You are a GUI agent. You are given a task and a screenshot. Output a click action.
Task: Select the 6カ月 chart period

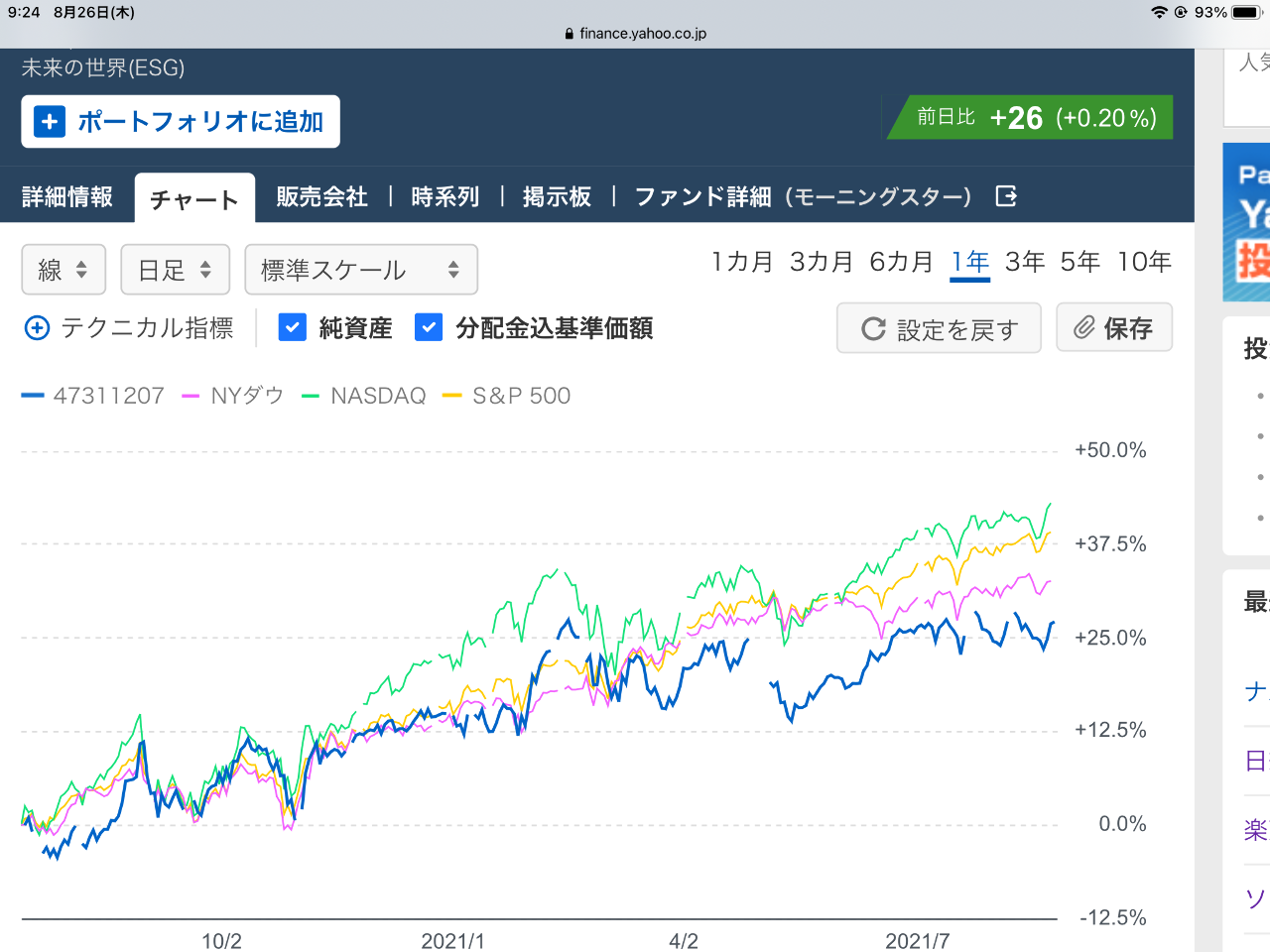tap(901, 262)
